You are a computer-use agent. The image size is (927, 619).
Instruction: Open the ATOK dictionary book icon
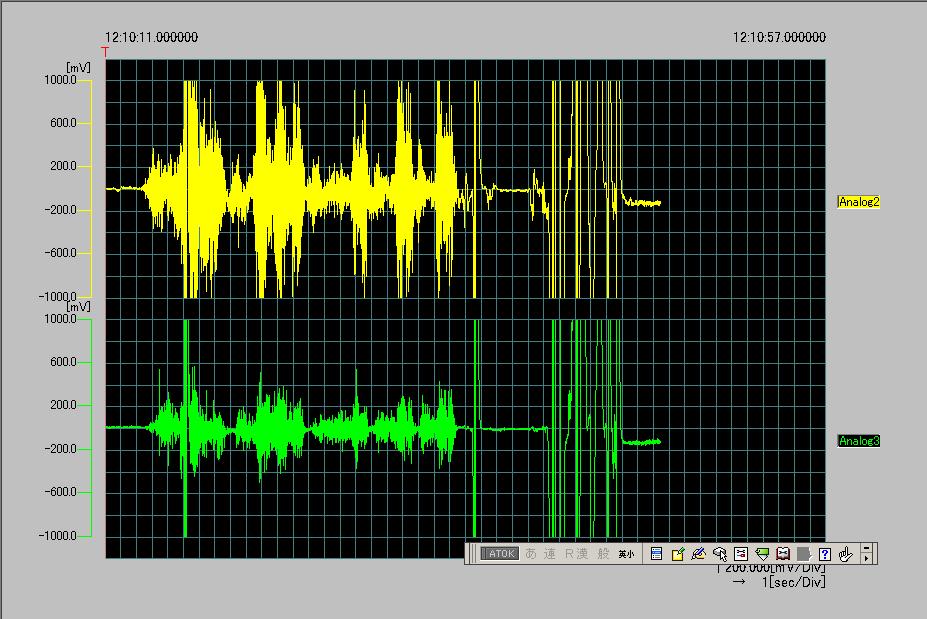click(783, 554)
